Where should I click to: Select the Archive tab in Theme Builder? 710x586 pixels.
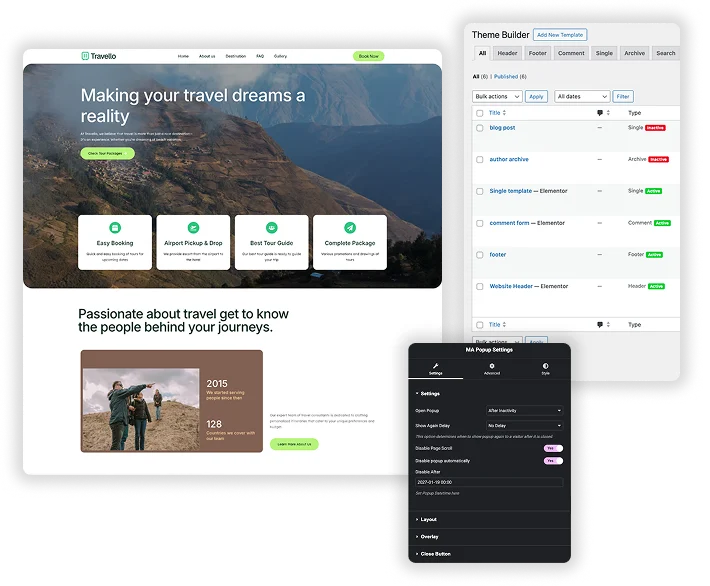tap(634, 53)
